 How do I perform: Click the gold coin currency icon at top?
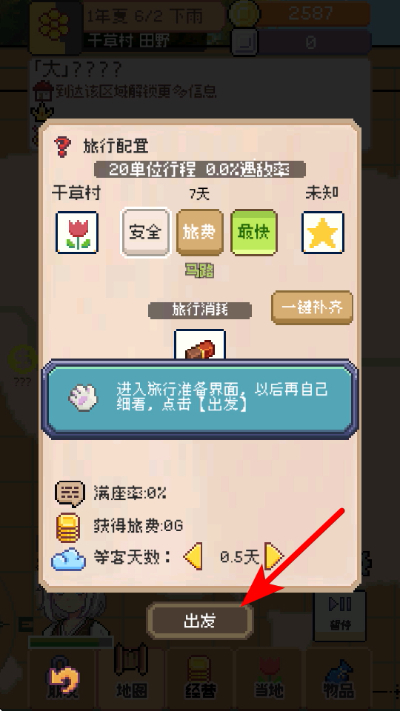[x=244, y=14]
